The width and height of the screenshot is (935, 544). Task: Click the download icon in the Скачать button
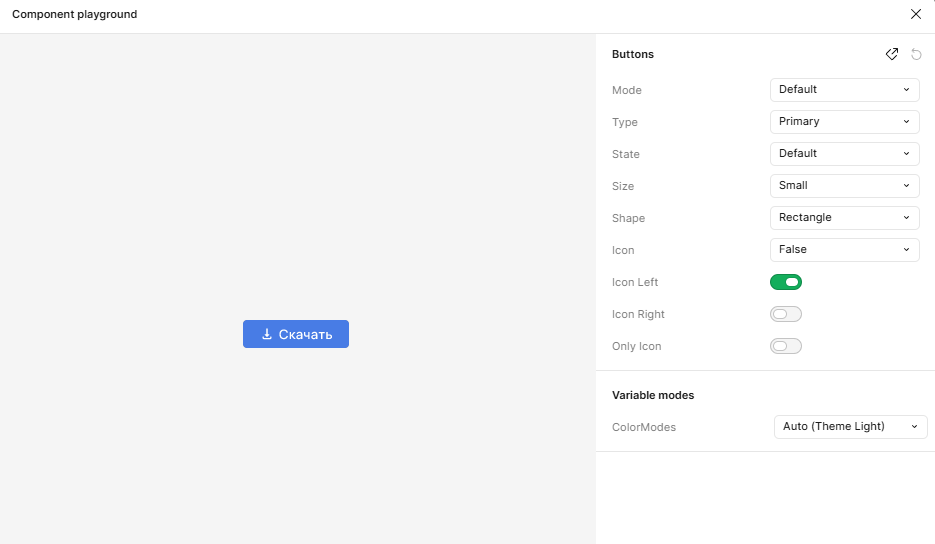pyautogui.click(x=267, y=334)
